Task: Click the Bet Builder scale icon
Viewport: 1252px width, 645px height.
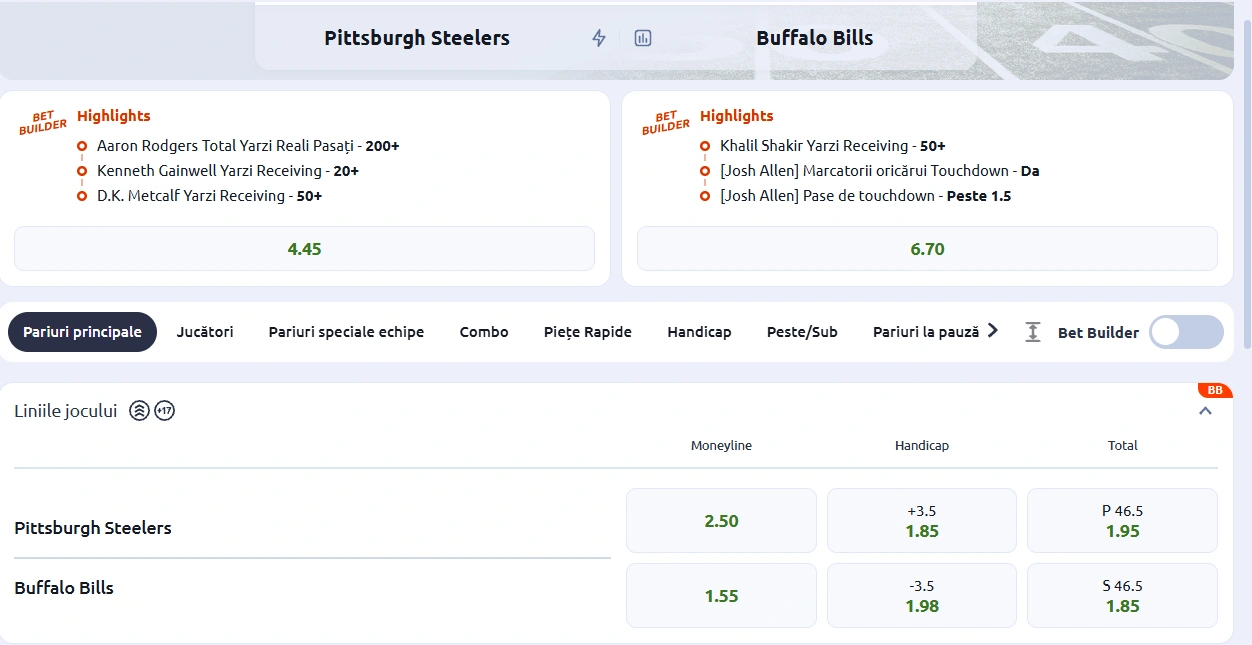Action: [x=1031, y=331]
